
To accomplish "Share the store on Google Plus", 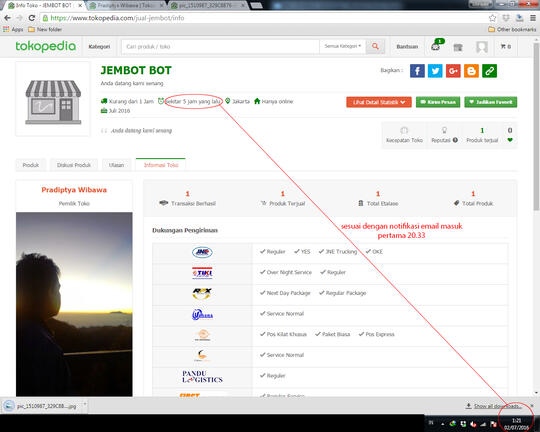I will [x=453, y=71].
